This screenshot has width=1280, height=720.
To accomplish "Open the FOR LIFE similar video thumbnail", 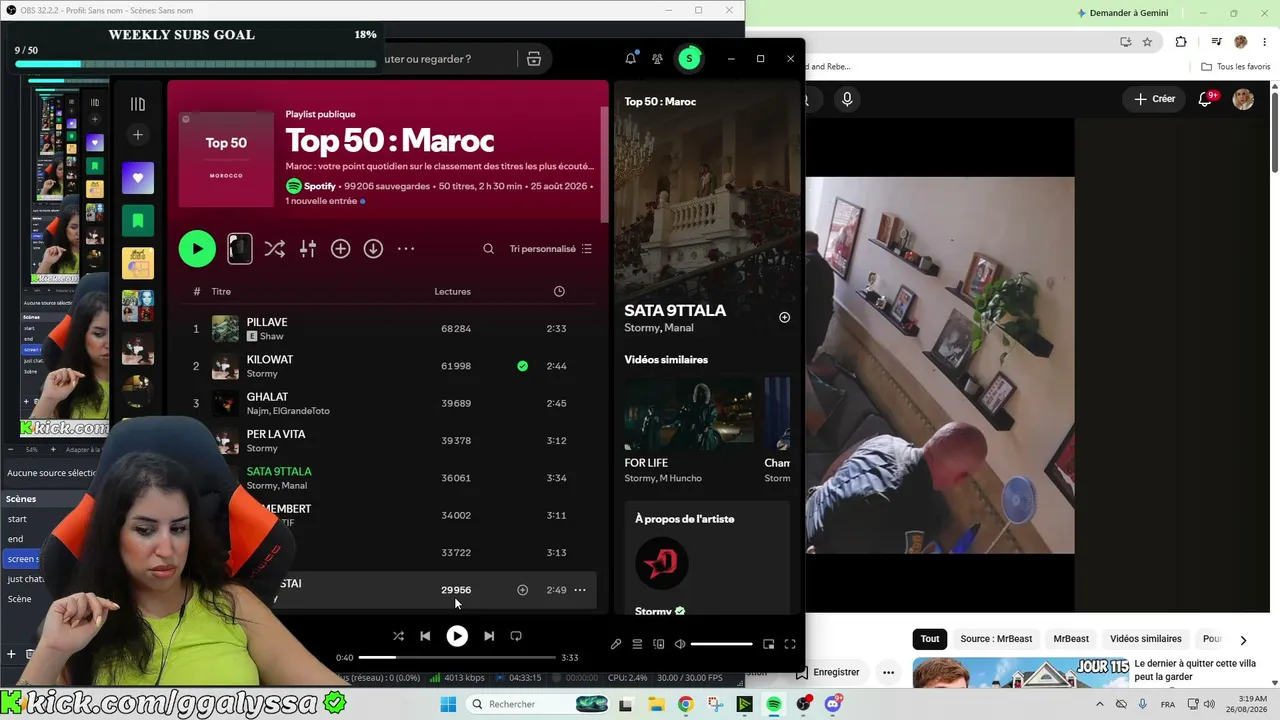I will (689, 414).
